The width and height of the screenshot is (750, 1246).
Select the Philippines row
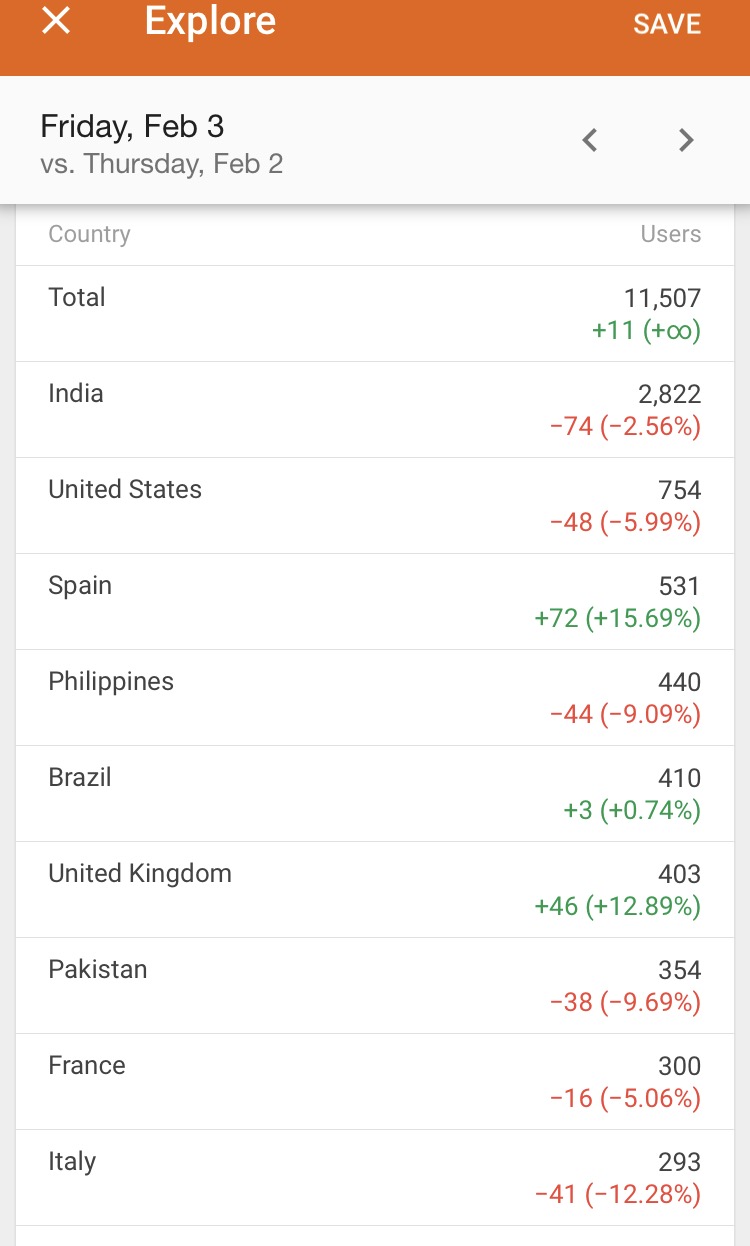375,698
